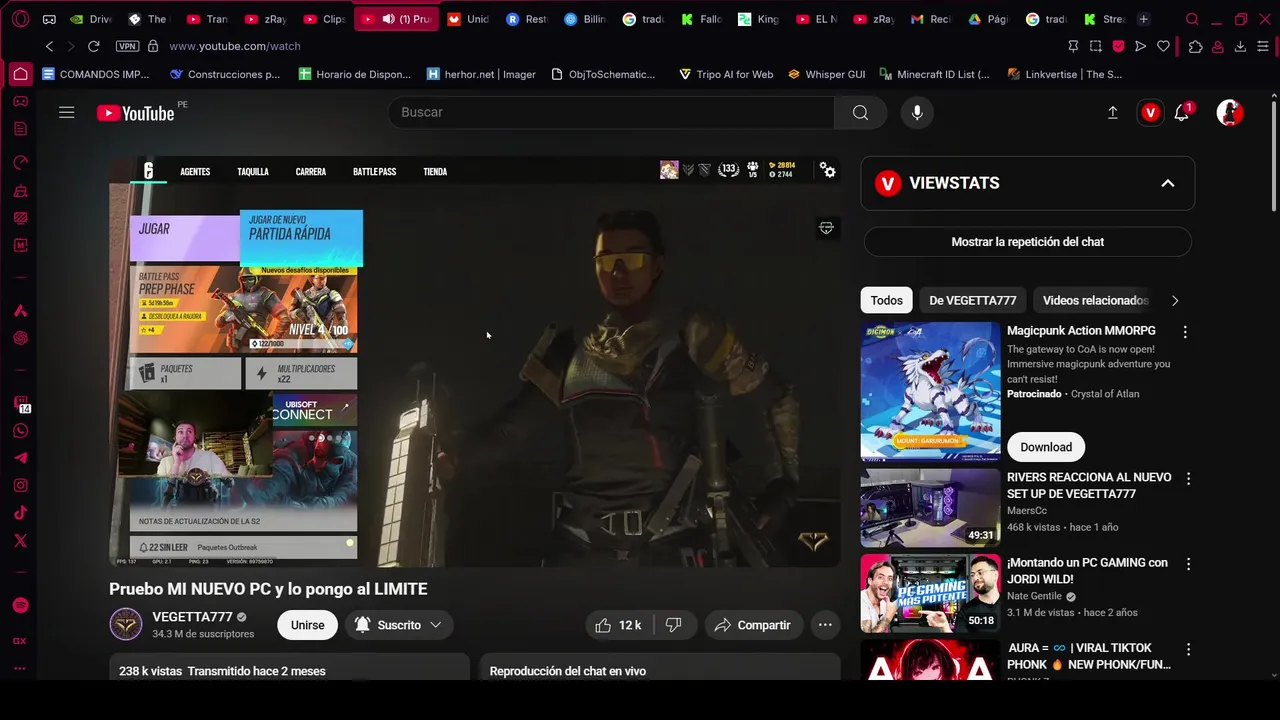The image size is (1280, 720).
Task: Open Spotify in the Opera sidebar
Action: click(20, 606)
